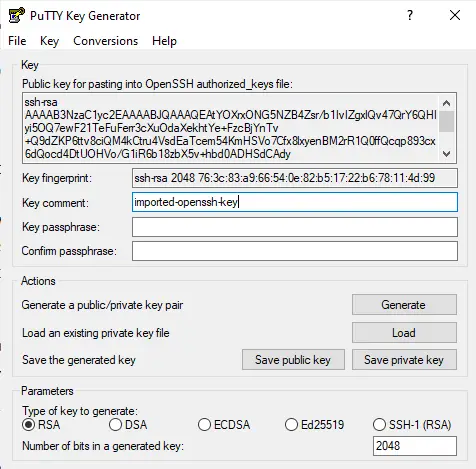This screenshot has height=469, width=476.
Task: Open the Key menu
Action: coord(49,41)
